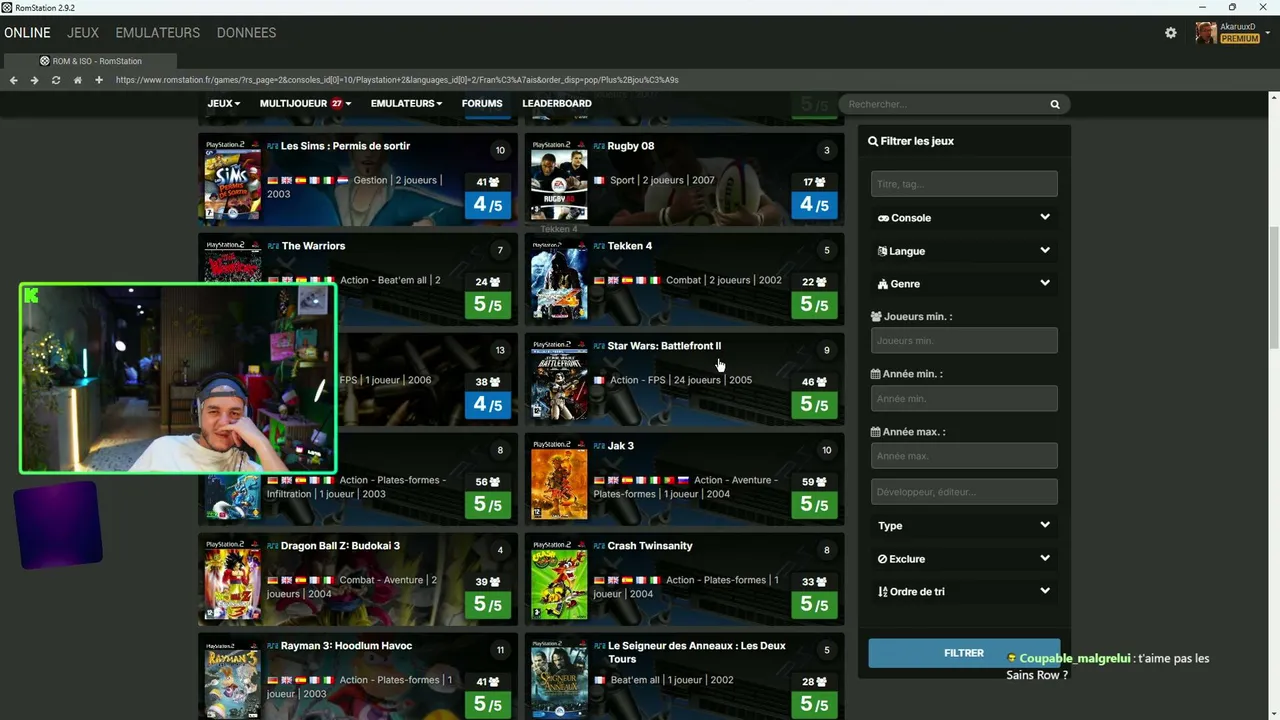Focus the Développeur, éditeur input field
Image resolution: width=1280 pixels, height=720 pixels.
964,492
